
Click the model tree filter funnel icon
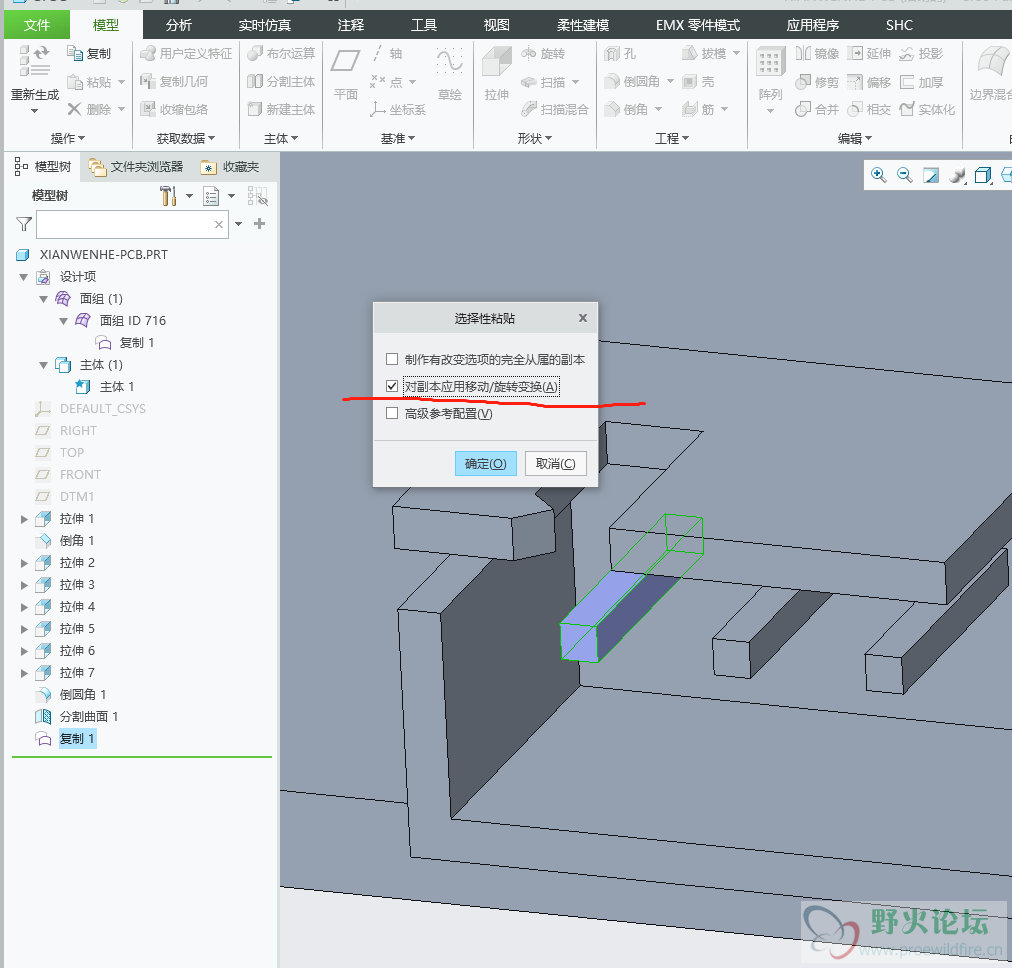24,224
